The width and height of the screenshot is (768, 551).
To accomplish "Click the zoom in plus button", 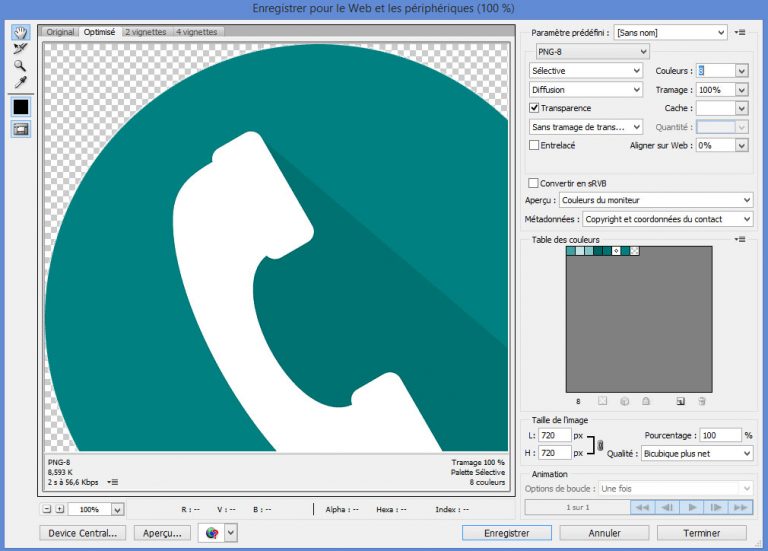I will tap(60, 509).
